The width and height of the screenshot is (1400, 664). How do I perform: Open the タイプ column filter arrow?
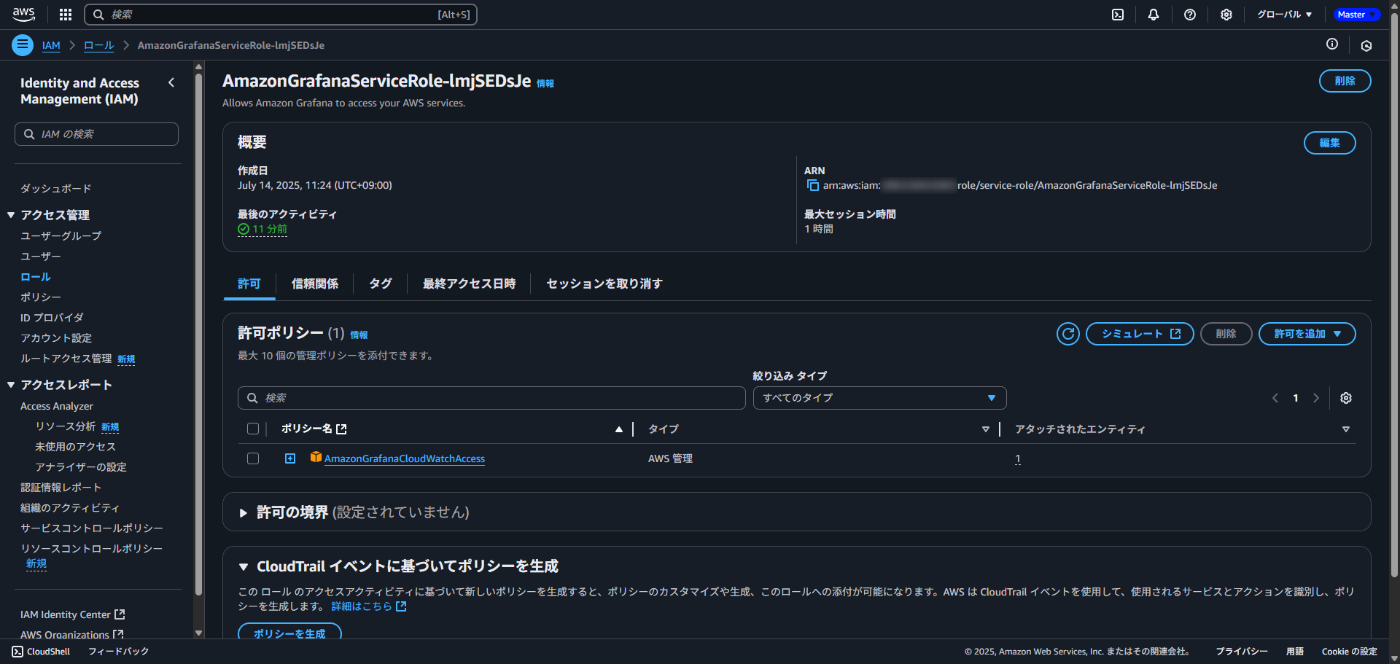(986, 429)
